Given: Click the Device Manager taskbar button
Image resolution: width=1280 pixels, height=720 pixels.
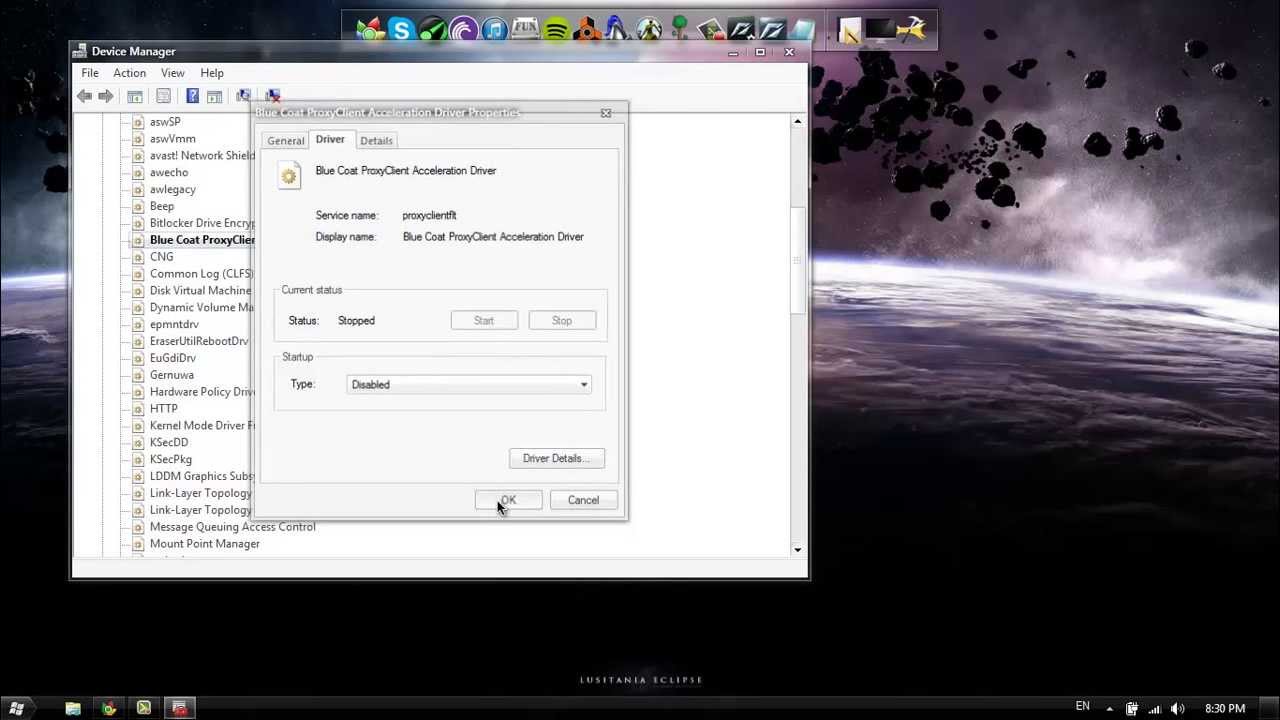Looking at the screenshot, I should pos(180,709).
